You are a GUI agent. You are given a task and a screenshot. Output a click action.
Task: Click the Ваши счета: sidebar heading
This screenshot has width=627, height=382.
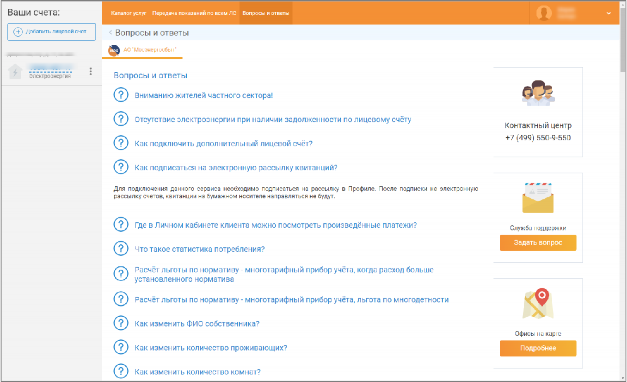tap(34, 12)
